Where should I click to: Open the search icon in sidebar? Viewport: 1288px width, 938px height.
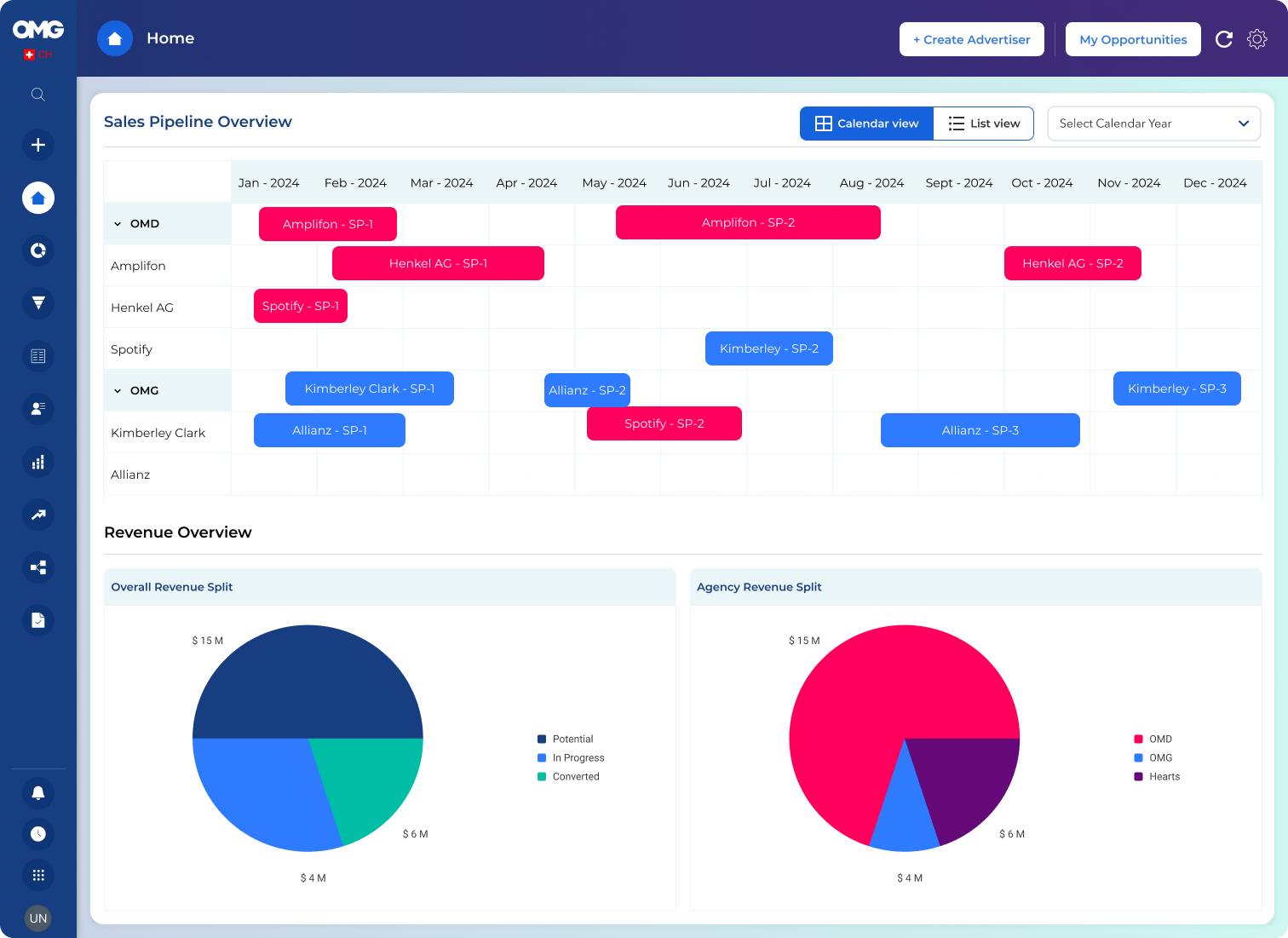pyautogui.click(x=38, y=95)
